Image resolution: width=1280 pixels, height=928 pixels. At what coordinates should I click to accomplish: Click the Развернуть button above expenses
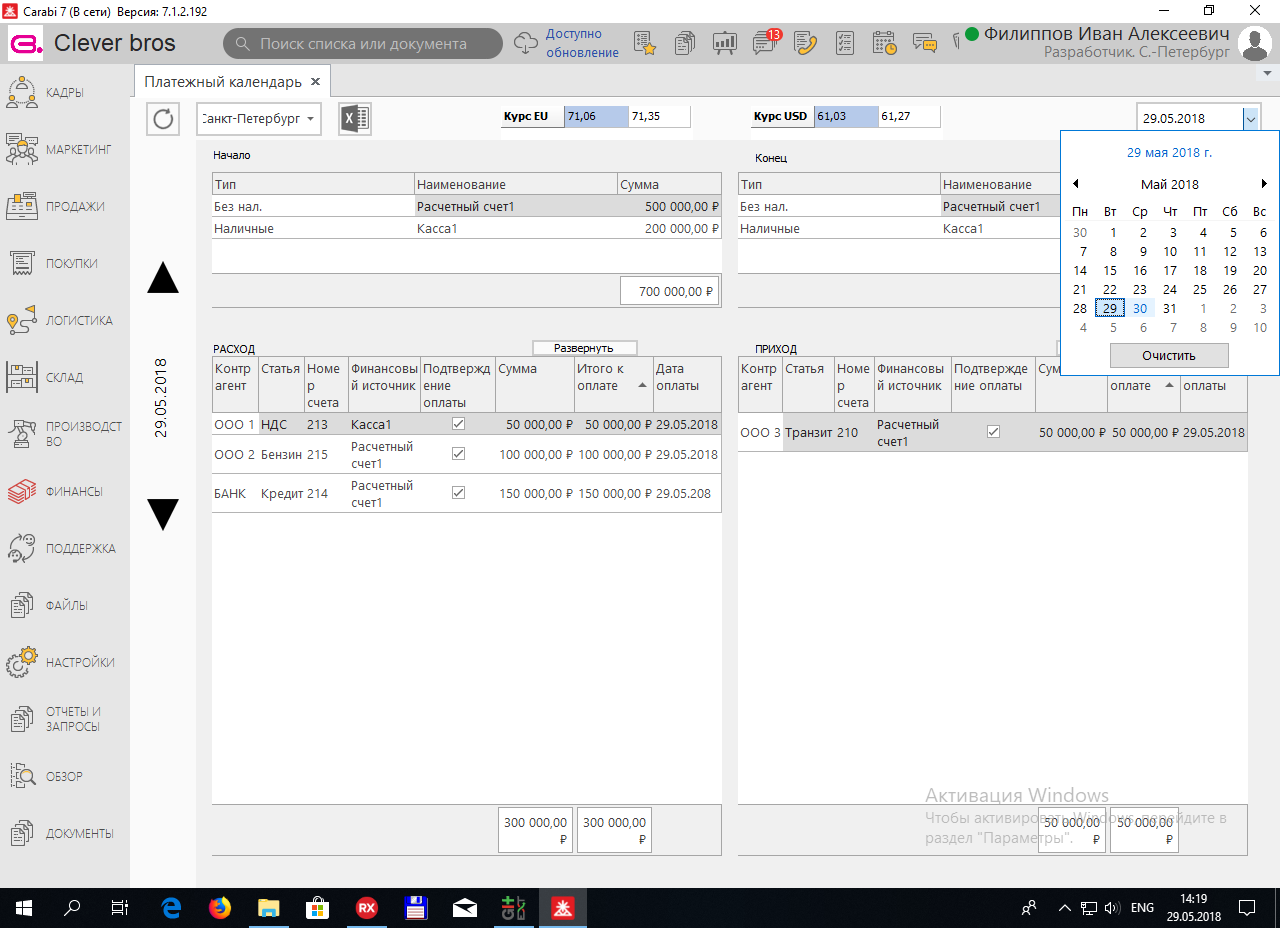584,348
